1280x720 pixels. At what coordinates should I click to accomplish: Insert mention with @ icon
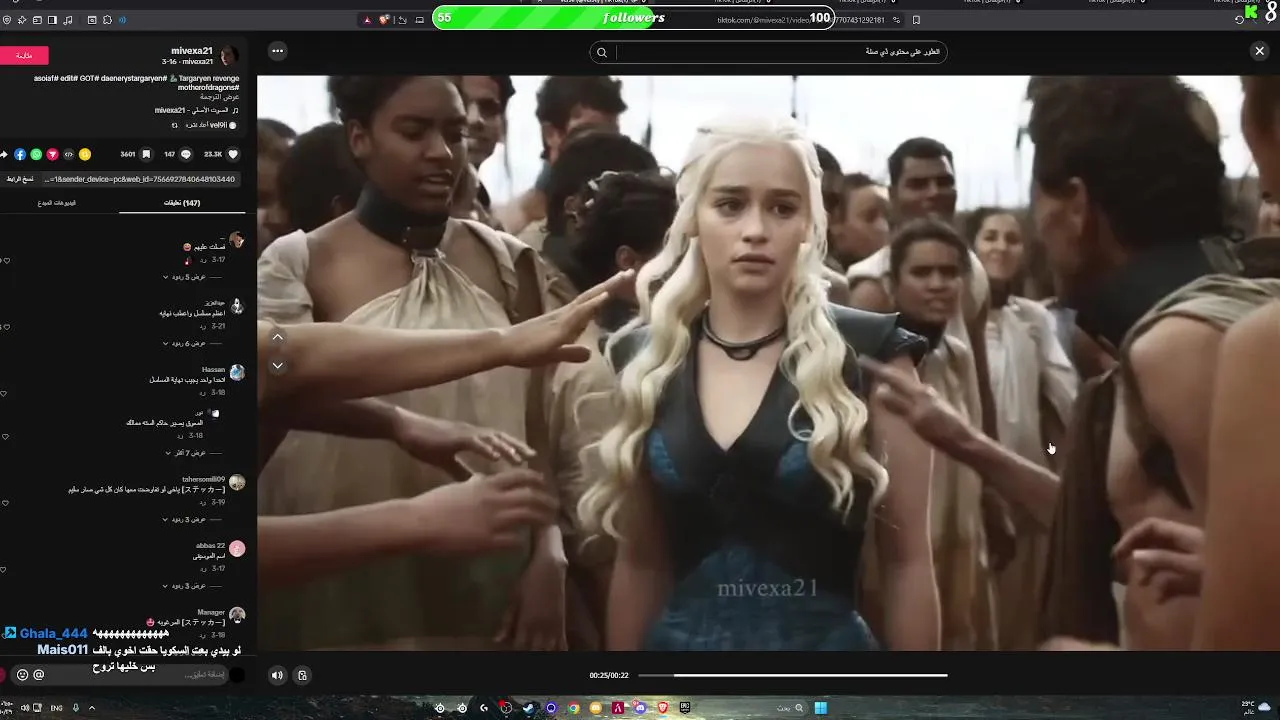click(39, 675)
